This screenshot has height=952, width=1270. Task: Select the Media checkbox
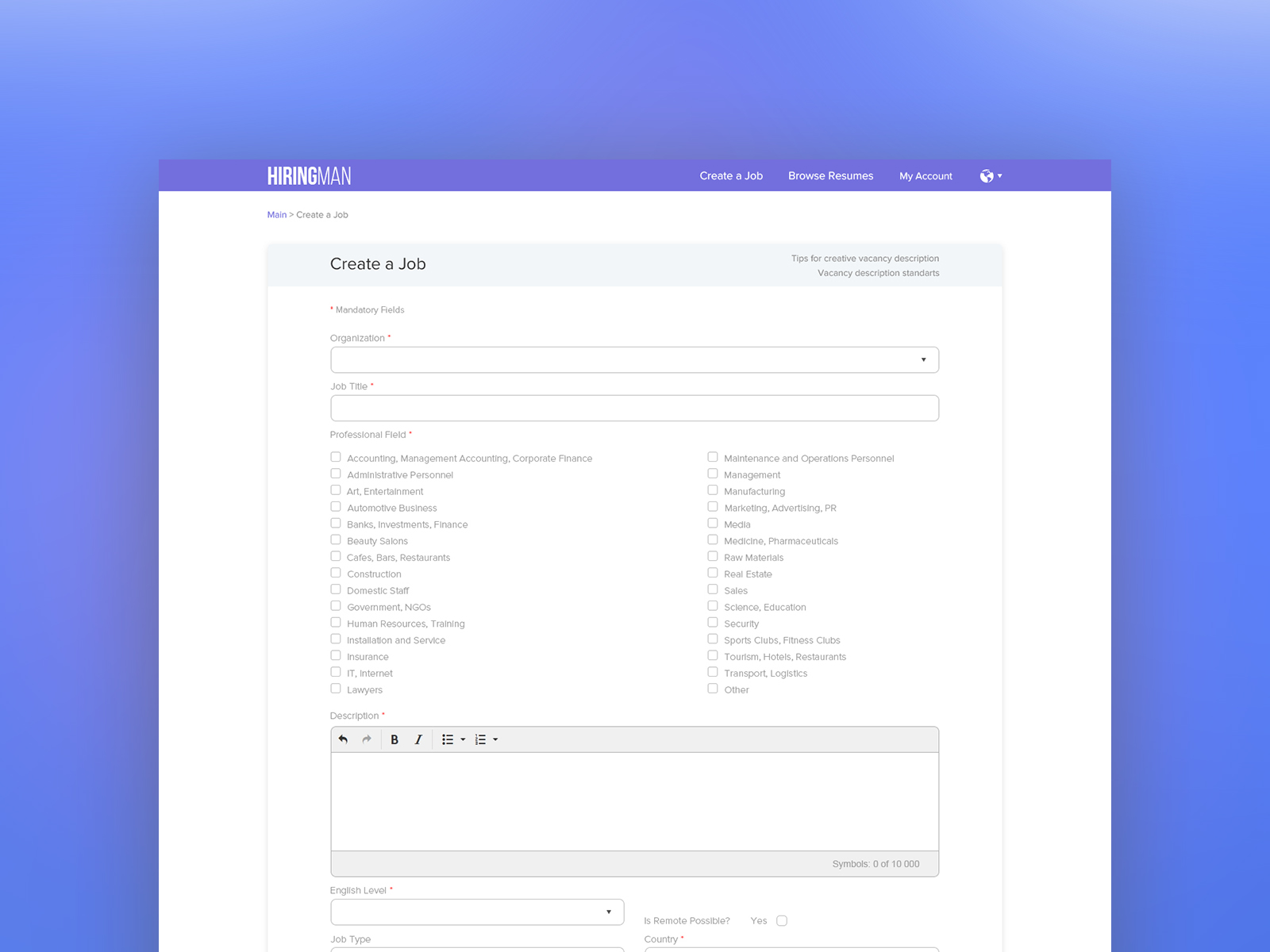coord(713,524)
